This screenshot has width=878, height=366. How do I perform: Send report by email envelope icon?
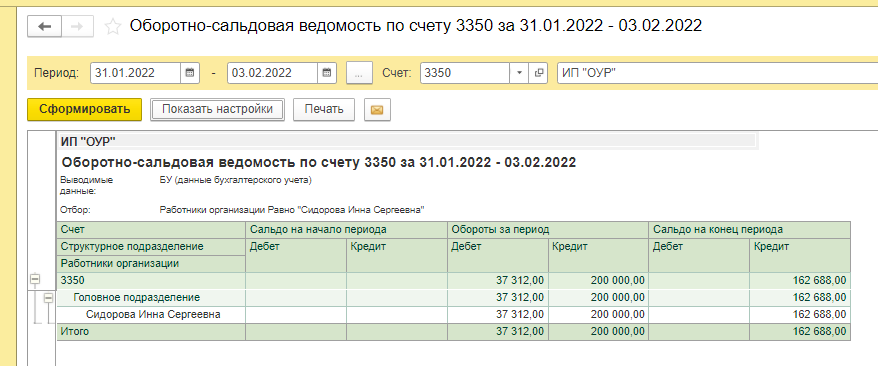[377, 110]
